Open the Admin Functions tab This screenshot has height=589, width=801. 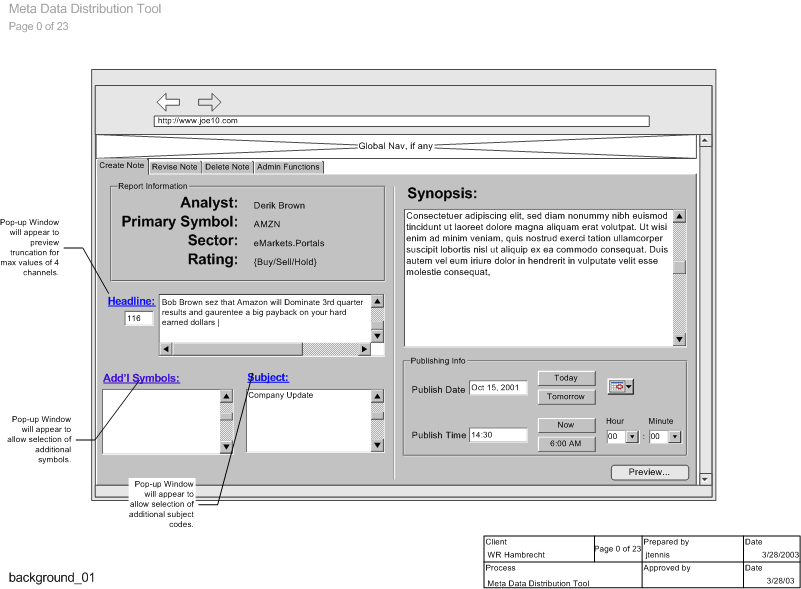click(x=288, y=167)
